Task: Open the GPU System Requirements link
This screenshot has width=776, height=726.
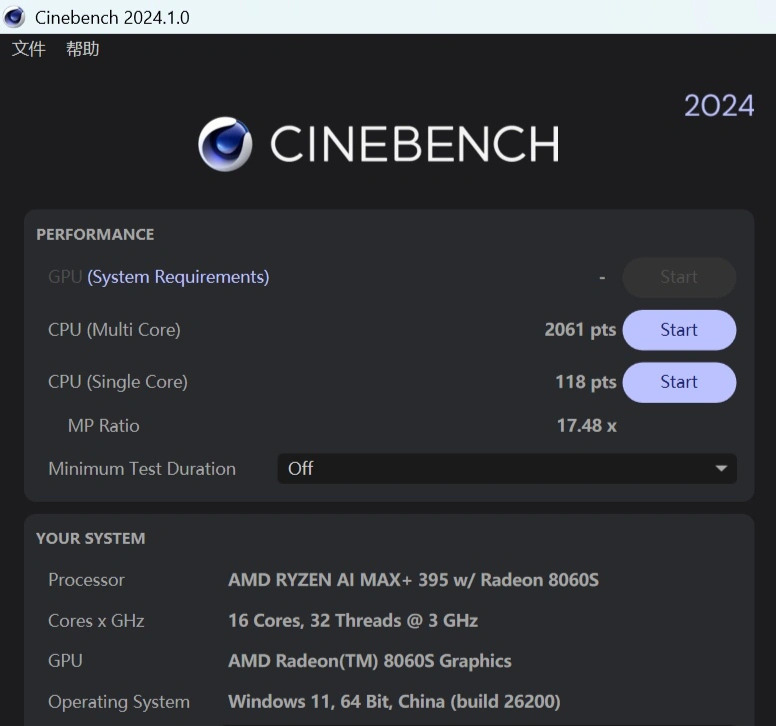Action: [x=178, y=277]
